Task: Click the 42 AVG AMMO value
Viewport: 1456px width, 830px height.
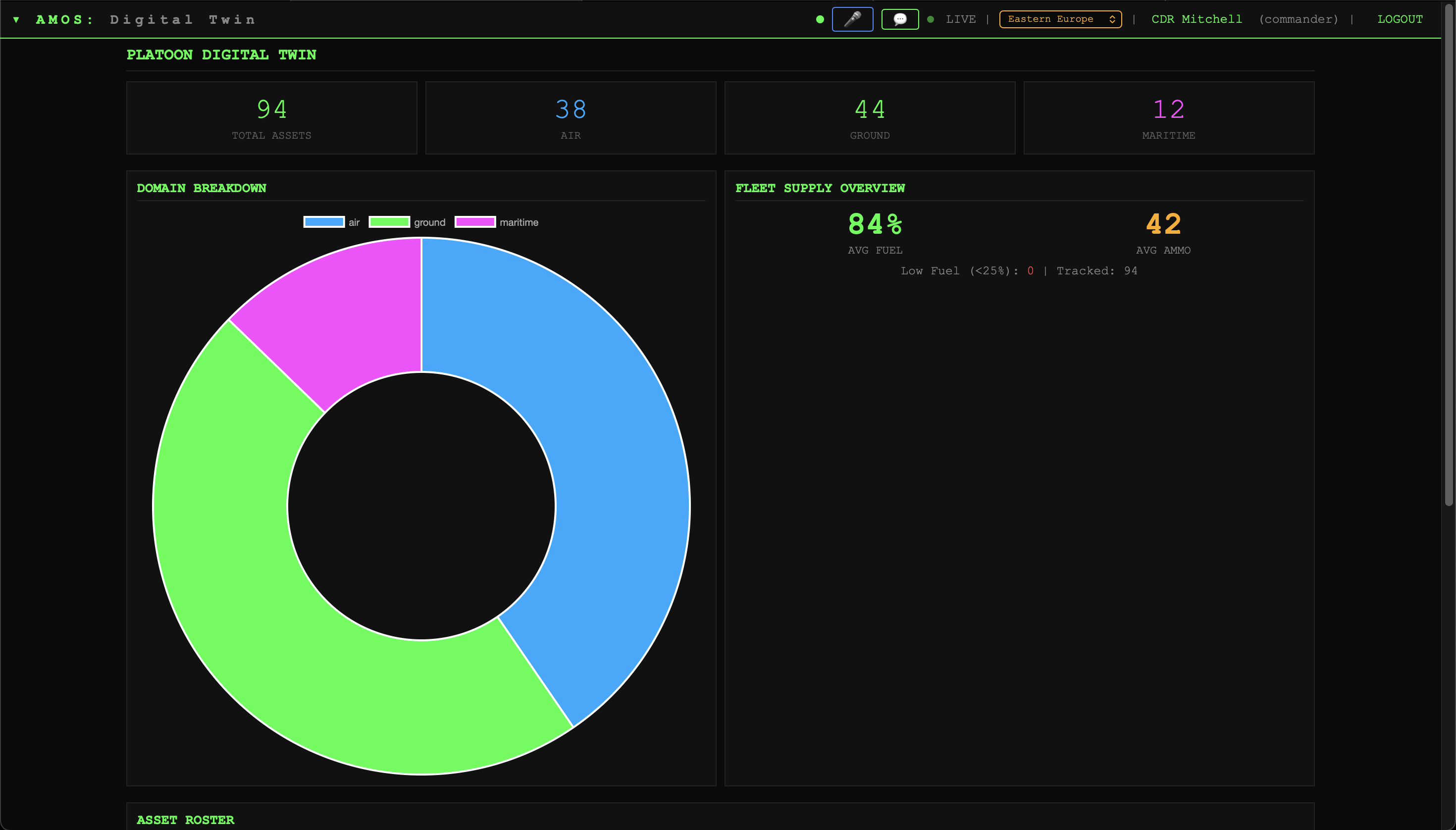Action: point(1163,224)
